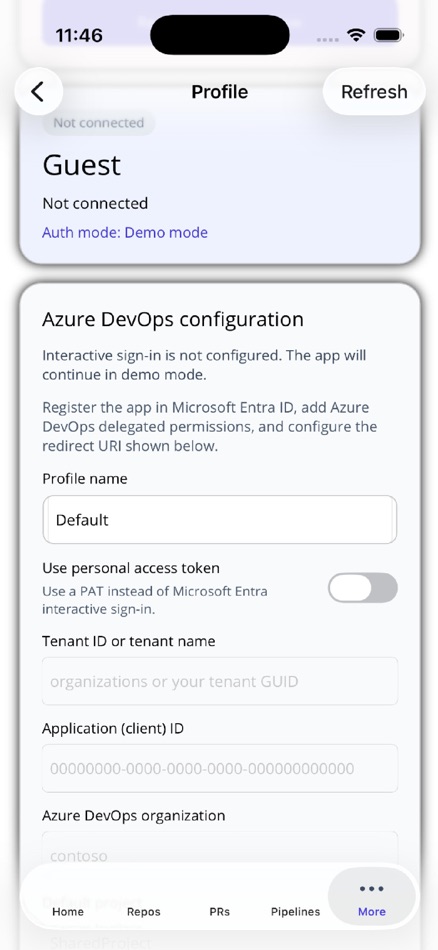Tap the 'Register the app in Microsoft Entra ID' instruction
438x950 pixels.
[210, 427]
